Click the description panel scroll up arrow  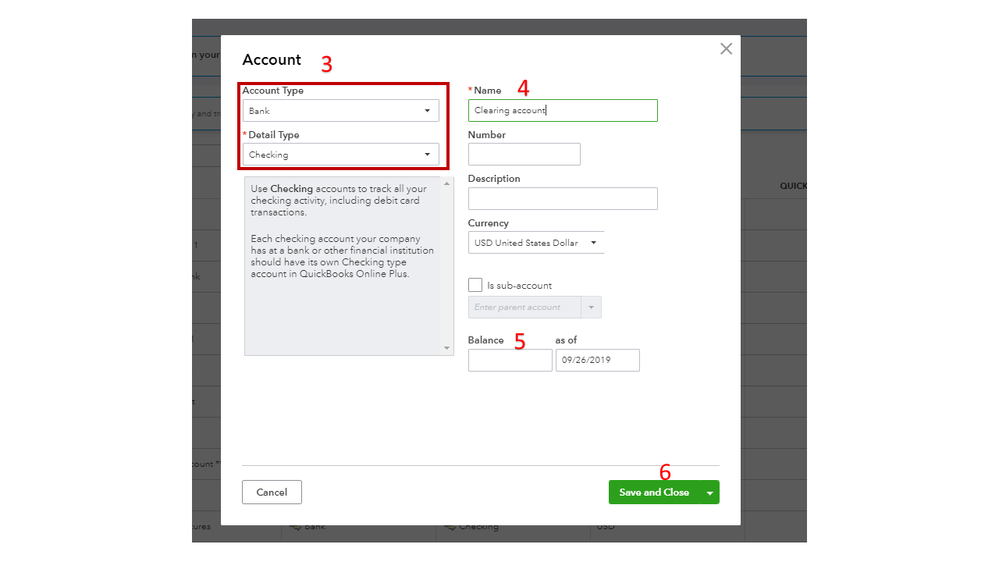click(x=447, y=184)
